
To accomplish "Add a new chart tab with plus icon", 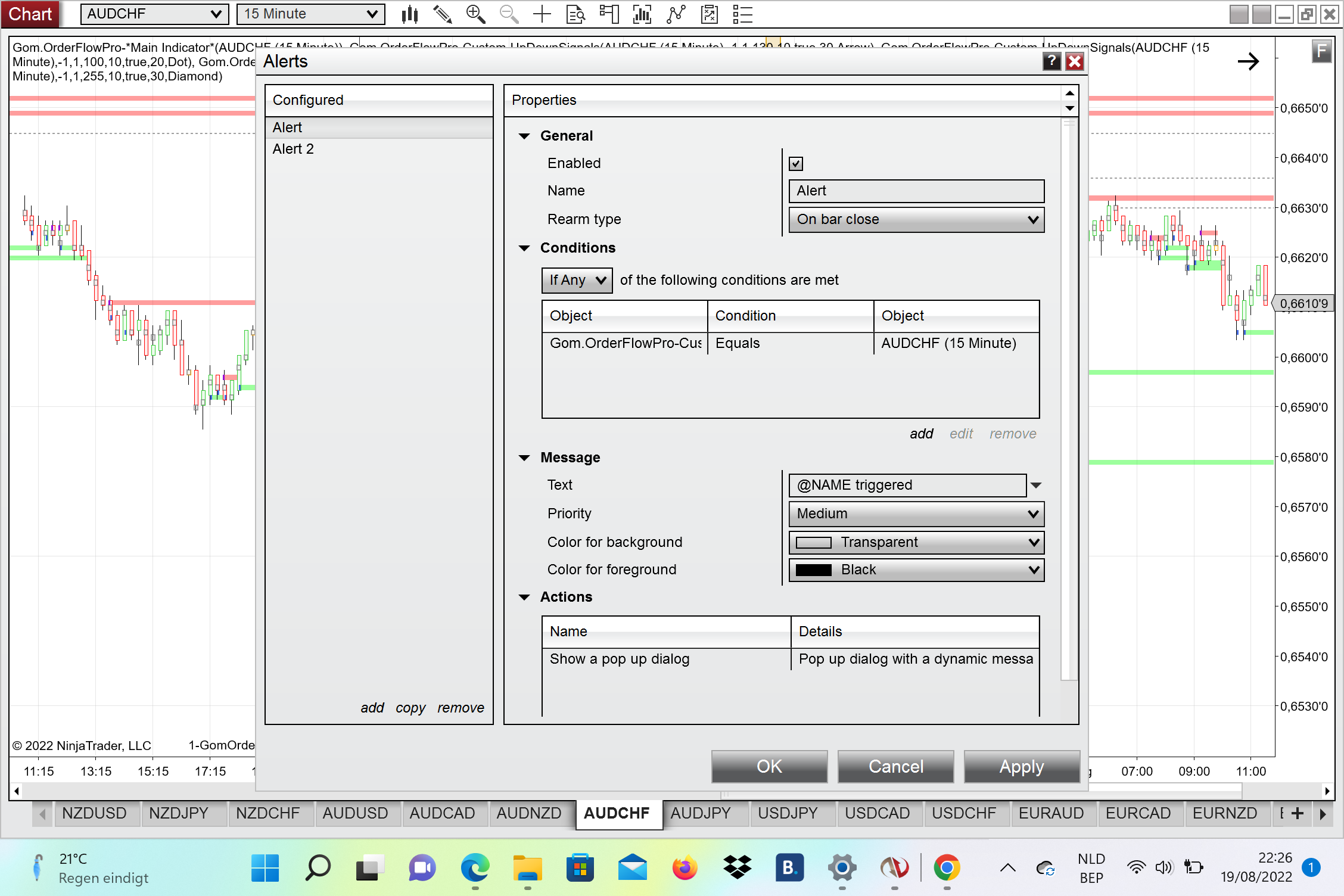I will (1298, 813).
